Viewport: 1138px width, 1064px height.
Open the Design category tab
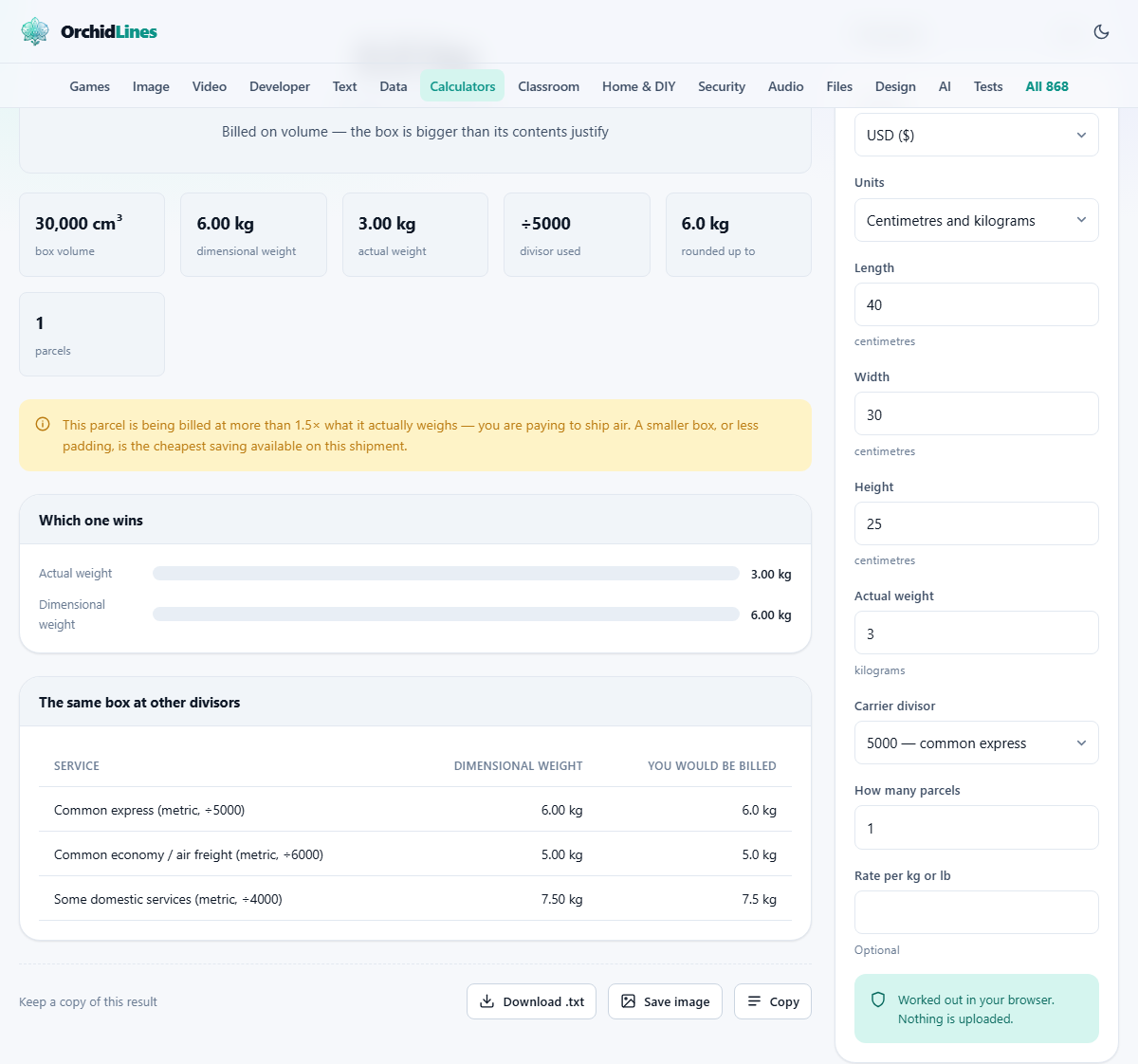tap(895, 86)
